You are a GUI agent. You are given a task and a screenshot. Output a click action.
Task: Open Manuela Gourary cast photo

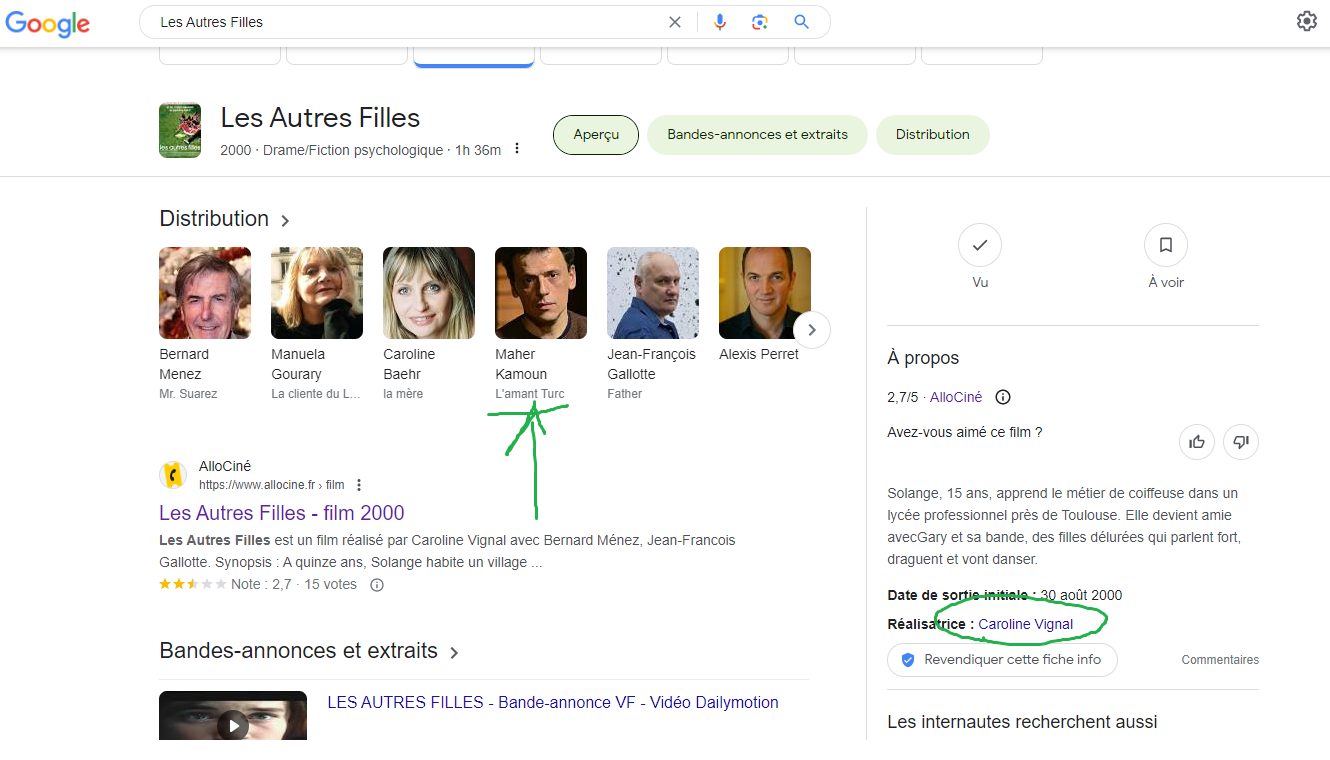(x=317, y=293)
